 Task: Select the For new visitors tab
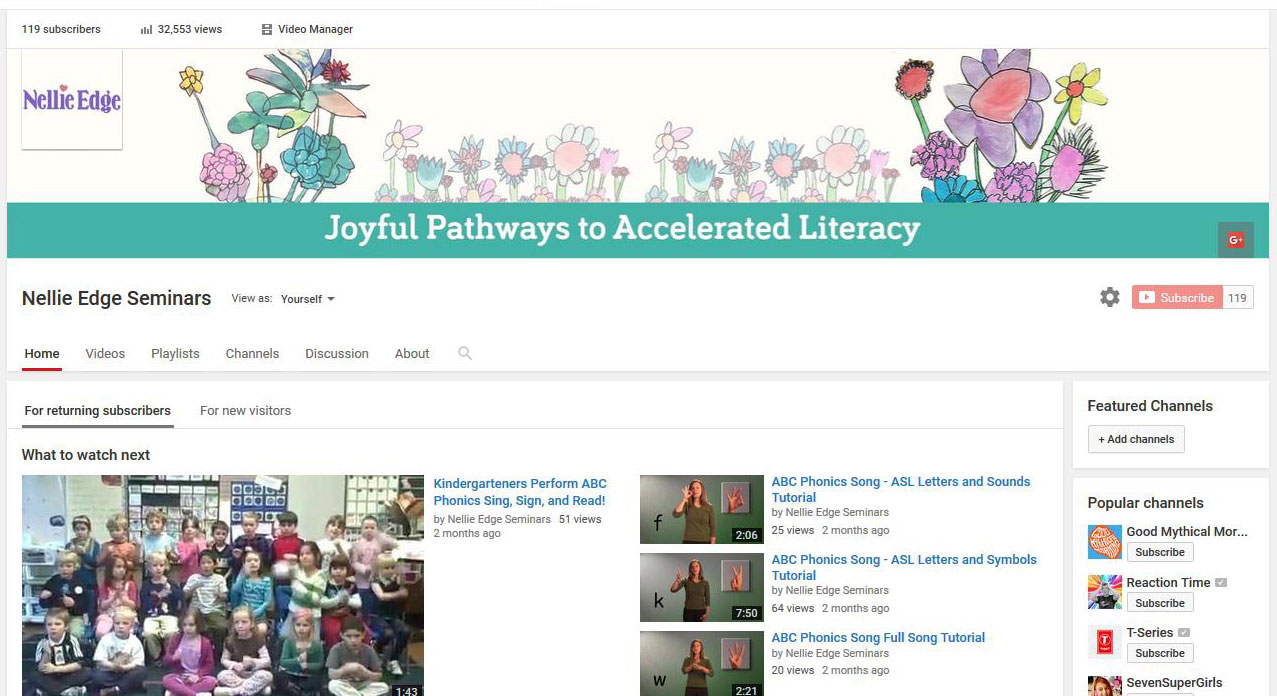point(245,411)
